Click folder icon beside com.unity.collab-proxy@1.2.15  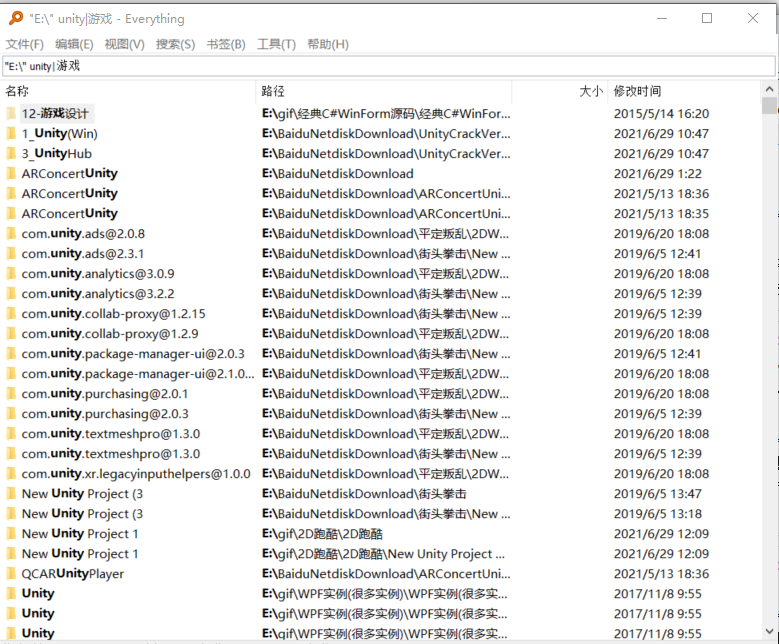tap(11, 314)
